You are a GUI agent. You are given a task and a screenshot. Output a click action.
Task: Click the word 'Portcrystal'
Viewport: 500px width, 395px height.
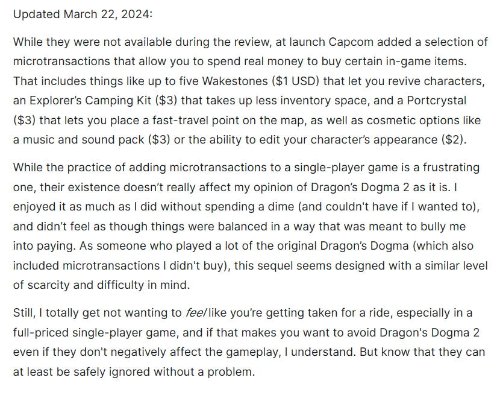tap(437, 101)
